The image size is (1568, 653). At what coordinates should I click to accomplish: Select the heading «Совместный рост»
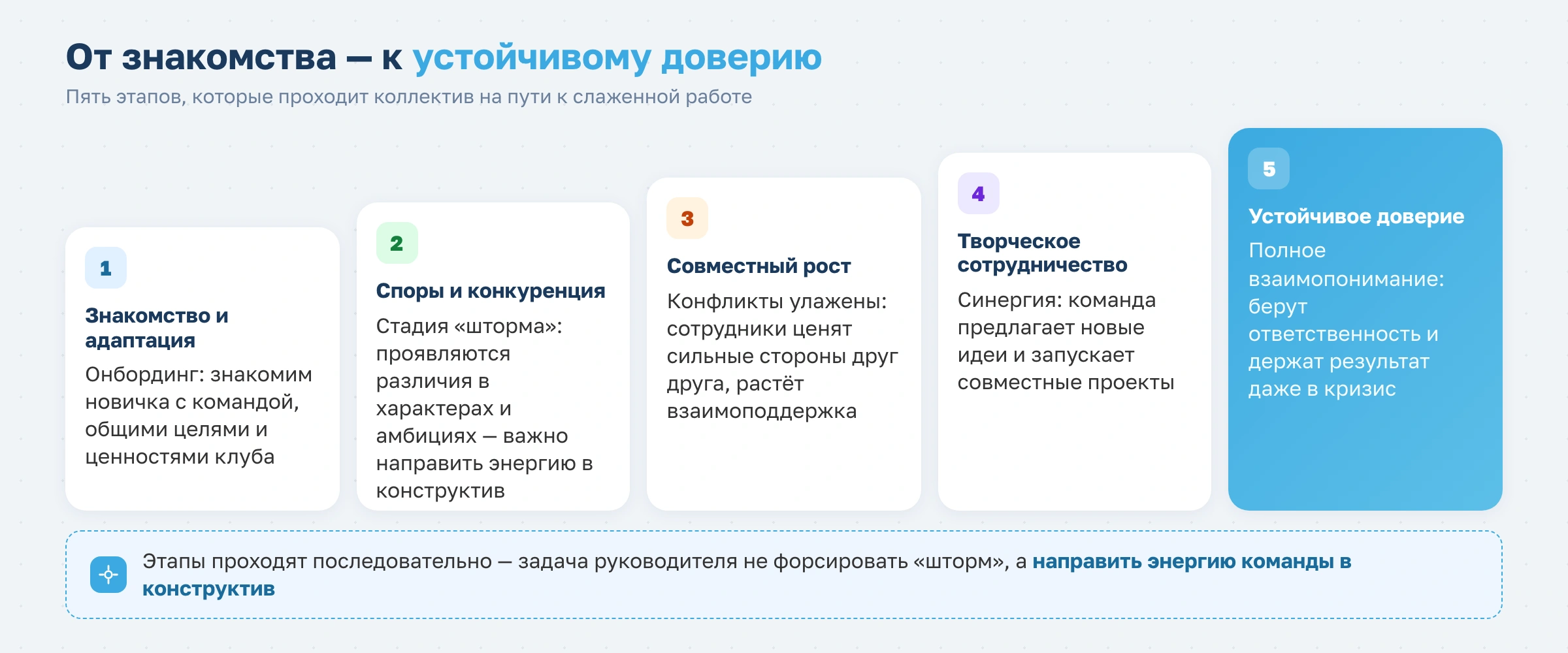759,266
